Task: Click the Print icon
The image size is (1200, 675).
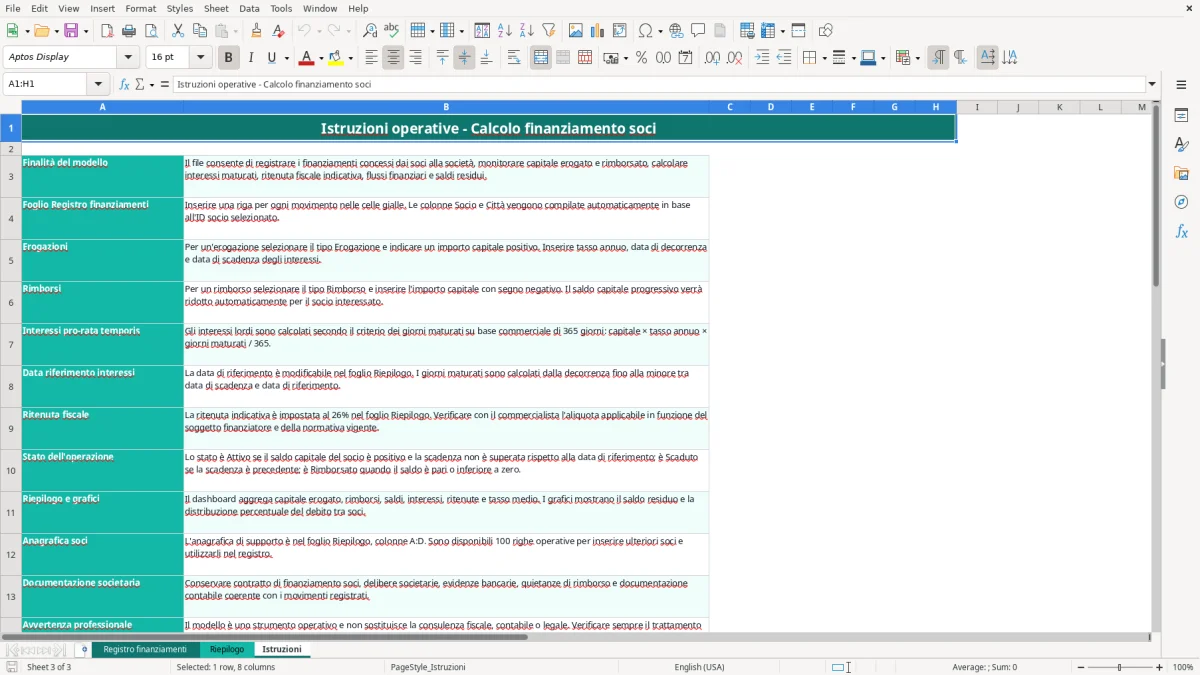Action: (129, 31)
